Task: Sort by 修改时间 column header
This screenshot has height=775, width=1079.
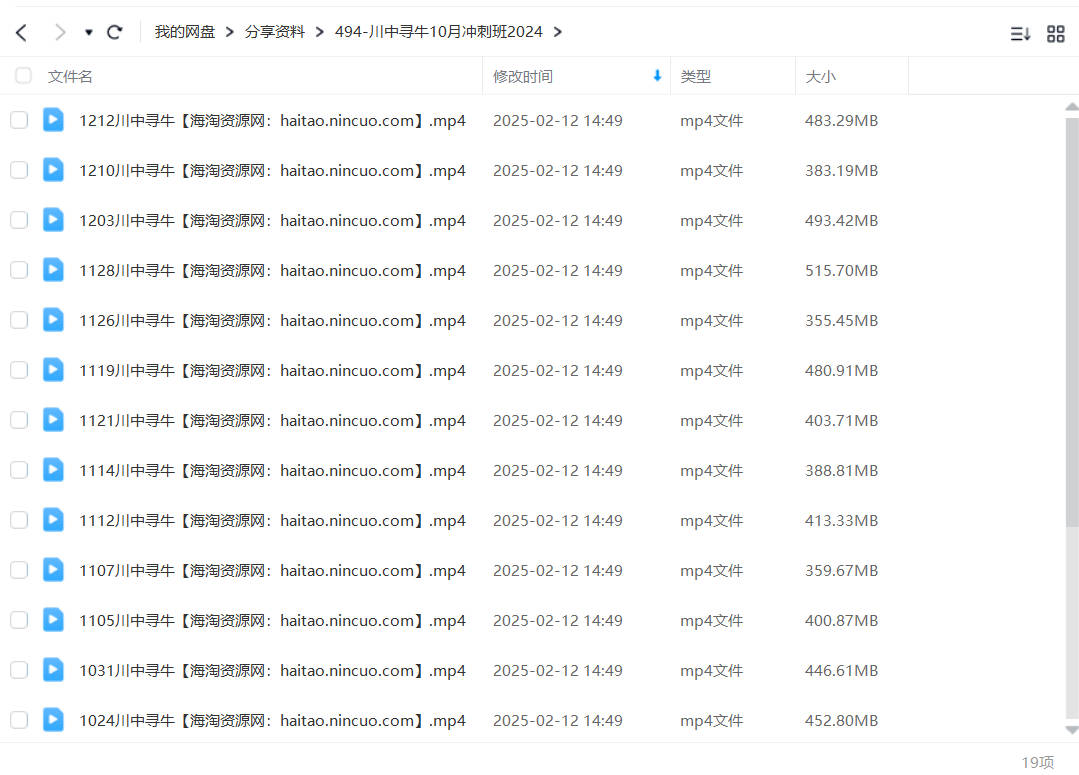Action: 523,76
